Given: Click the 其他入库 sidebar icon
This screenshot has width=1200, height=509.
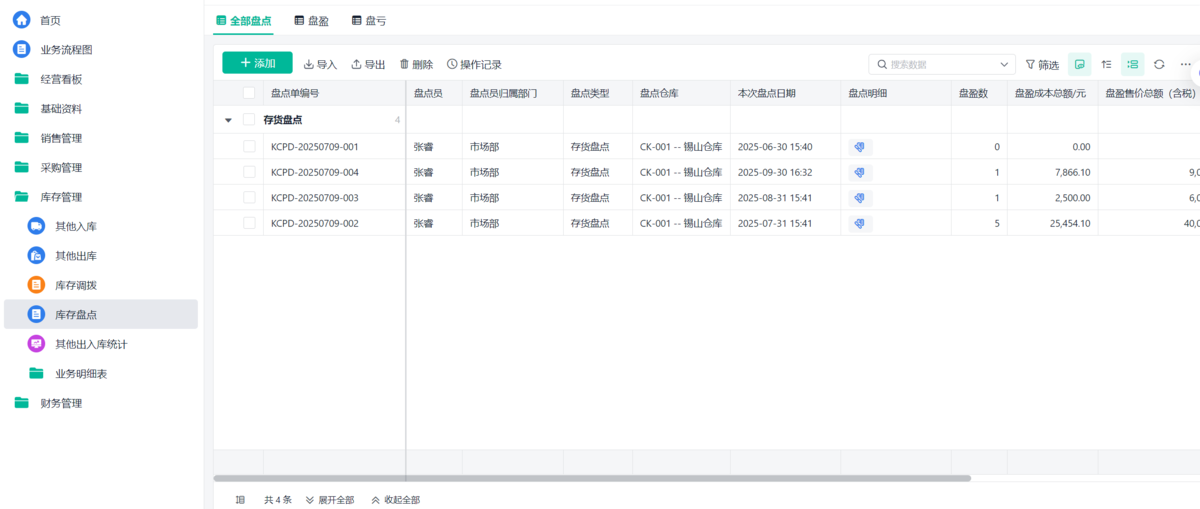Looking at the screenshot, I should [36, 226].
